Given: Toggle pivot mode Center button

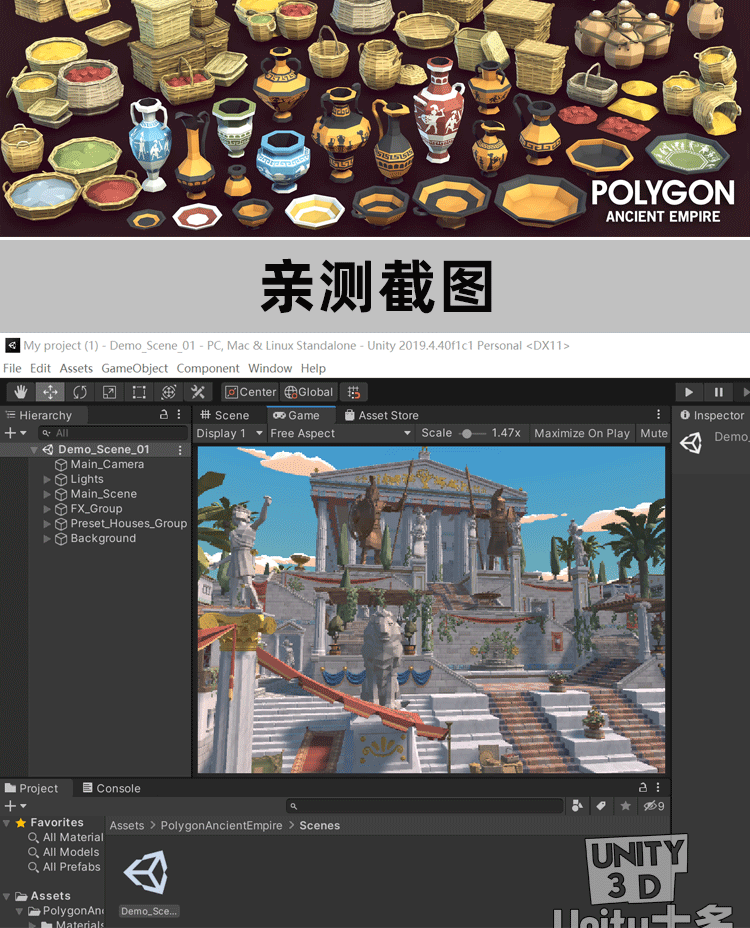Looking at the screenshot, I should click(250, 392).
